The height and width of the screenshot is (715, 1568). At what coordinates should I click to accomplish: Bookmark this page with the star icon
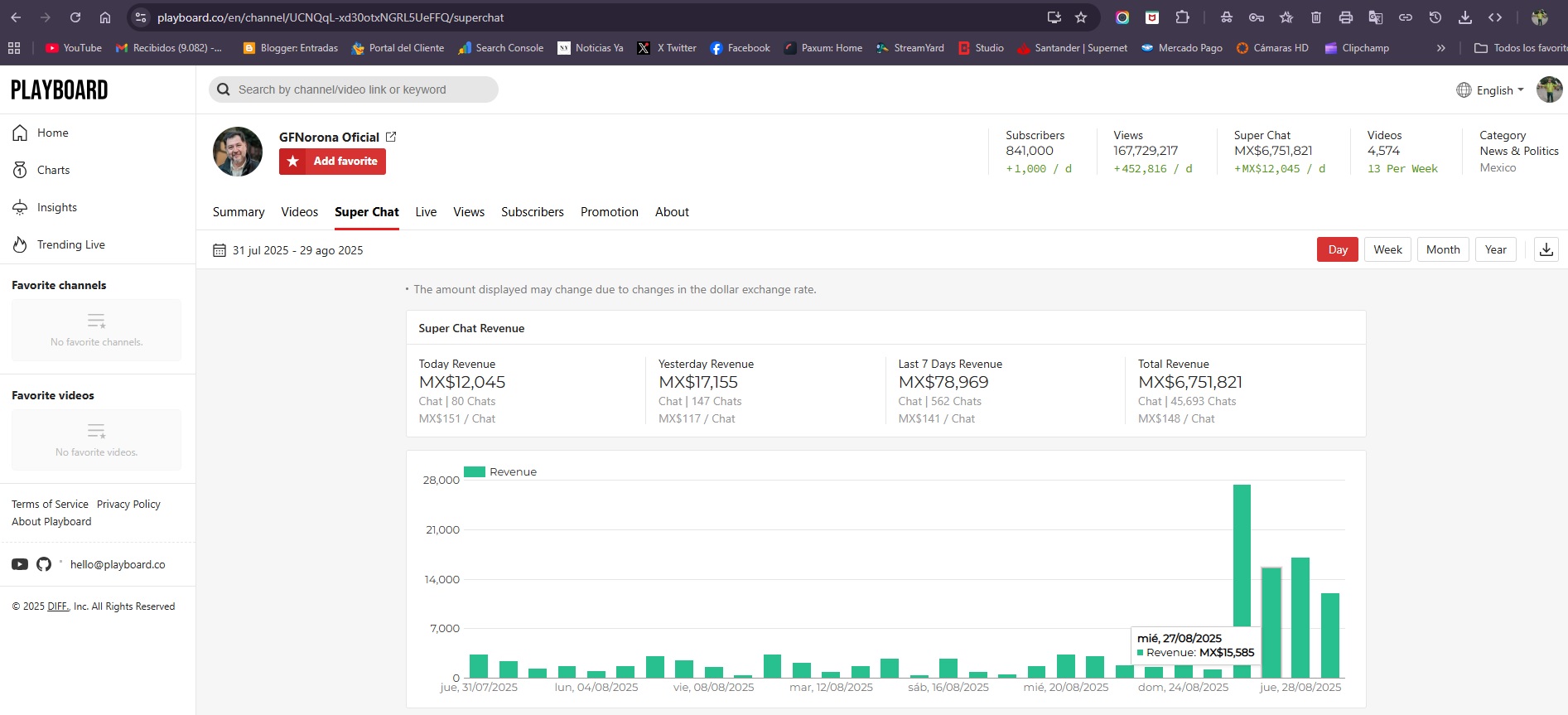click(x=1081, y=17)
